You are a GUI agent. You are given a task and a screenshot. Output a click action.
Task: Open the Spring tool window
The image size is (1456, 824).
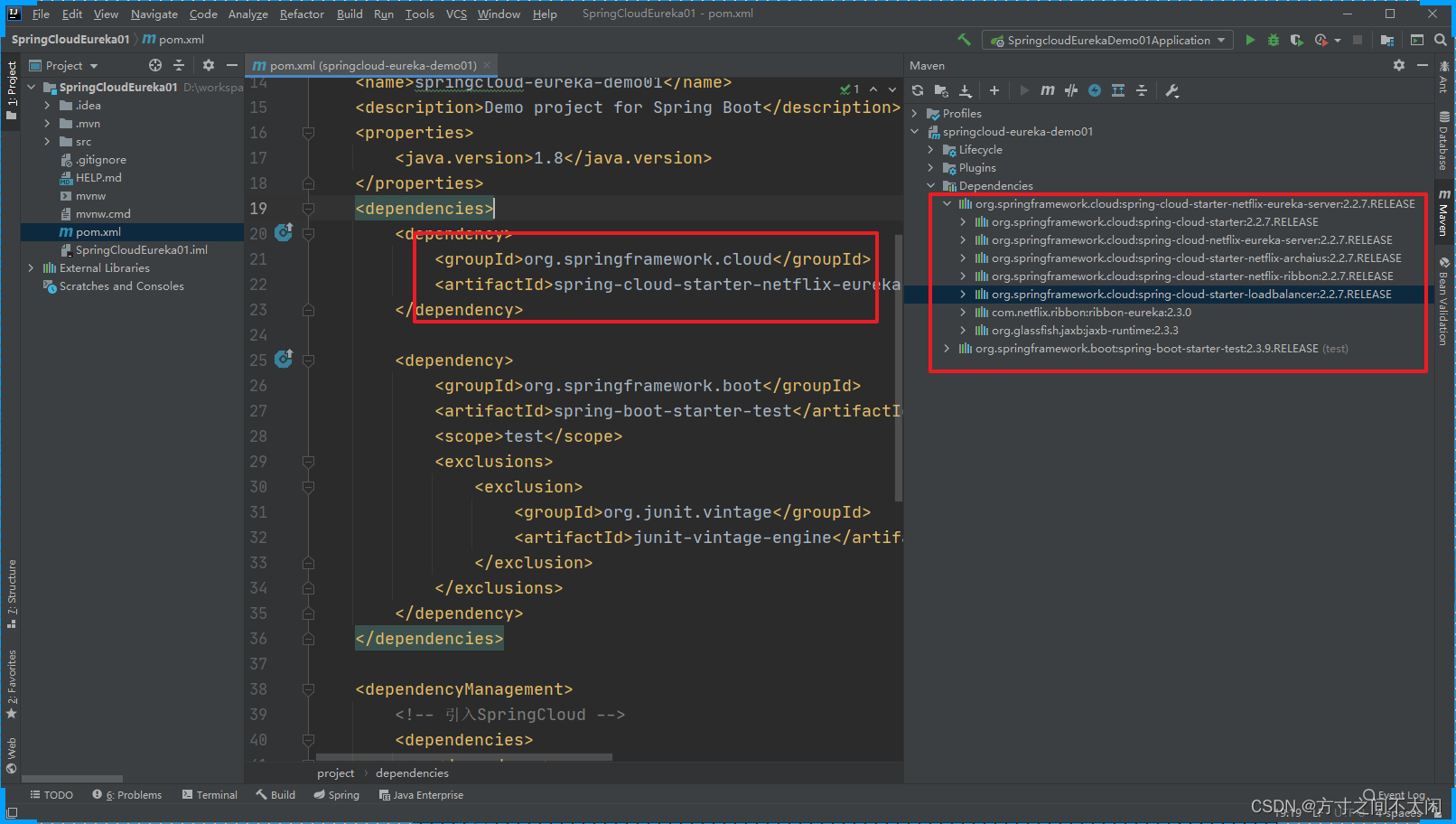336,795
